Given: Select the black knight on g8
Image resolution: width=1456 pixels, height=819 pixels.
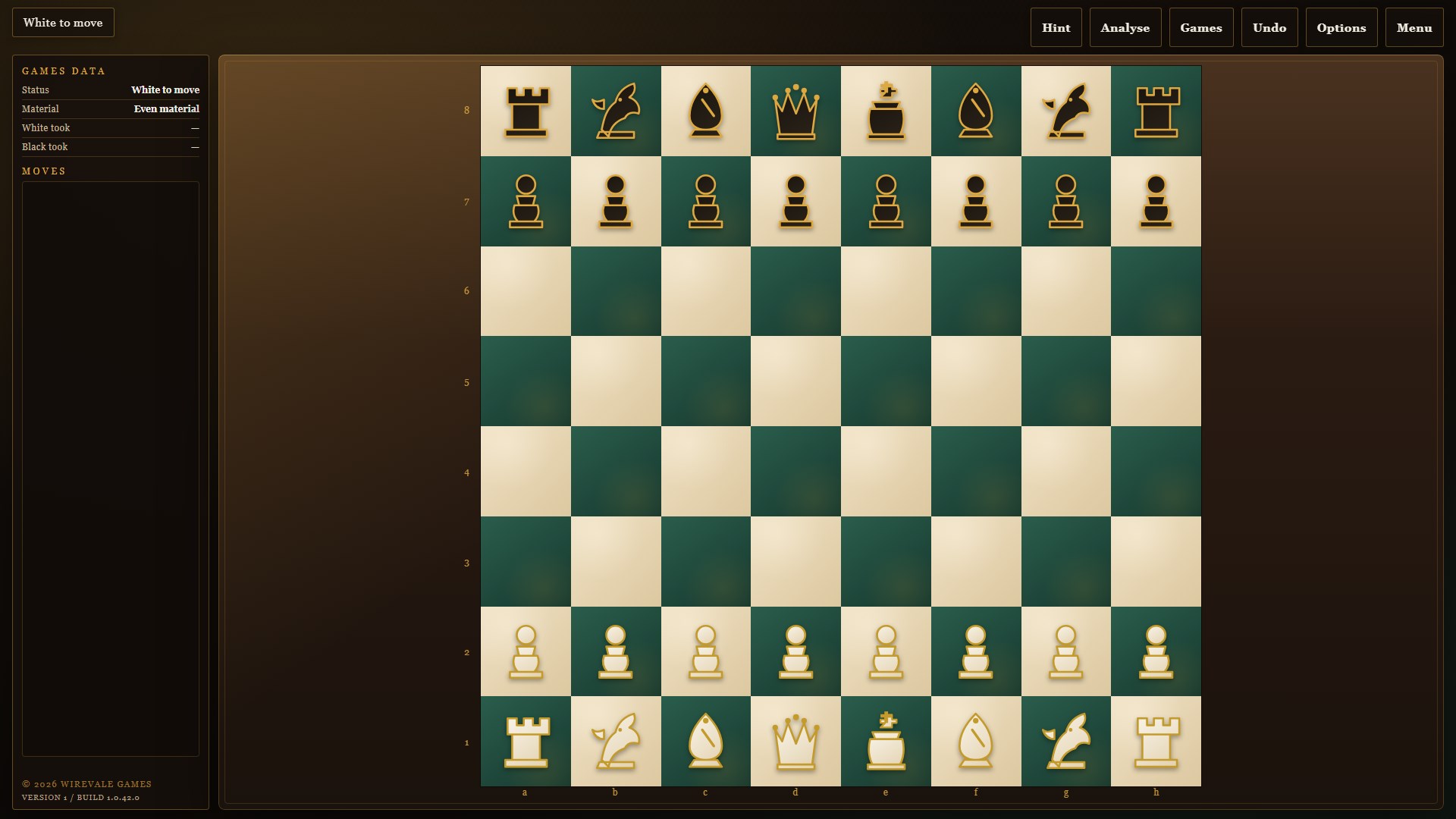Looking at the screenshot, I should [x=1065, y=111].
